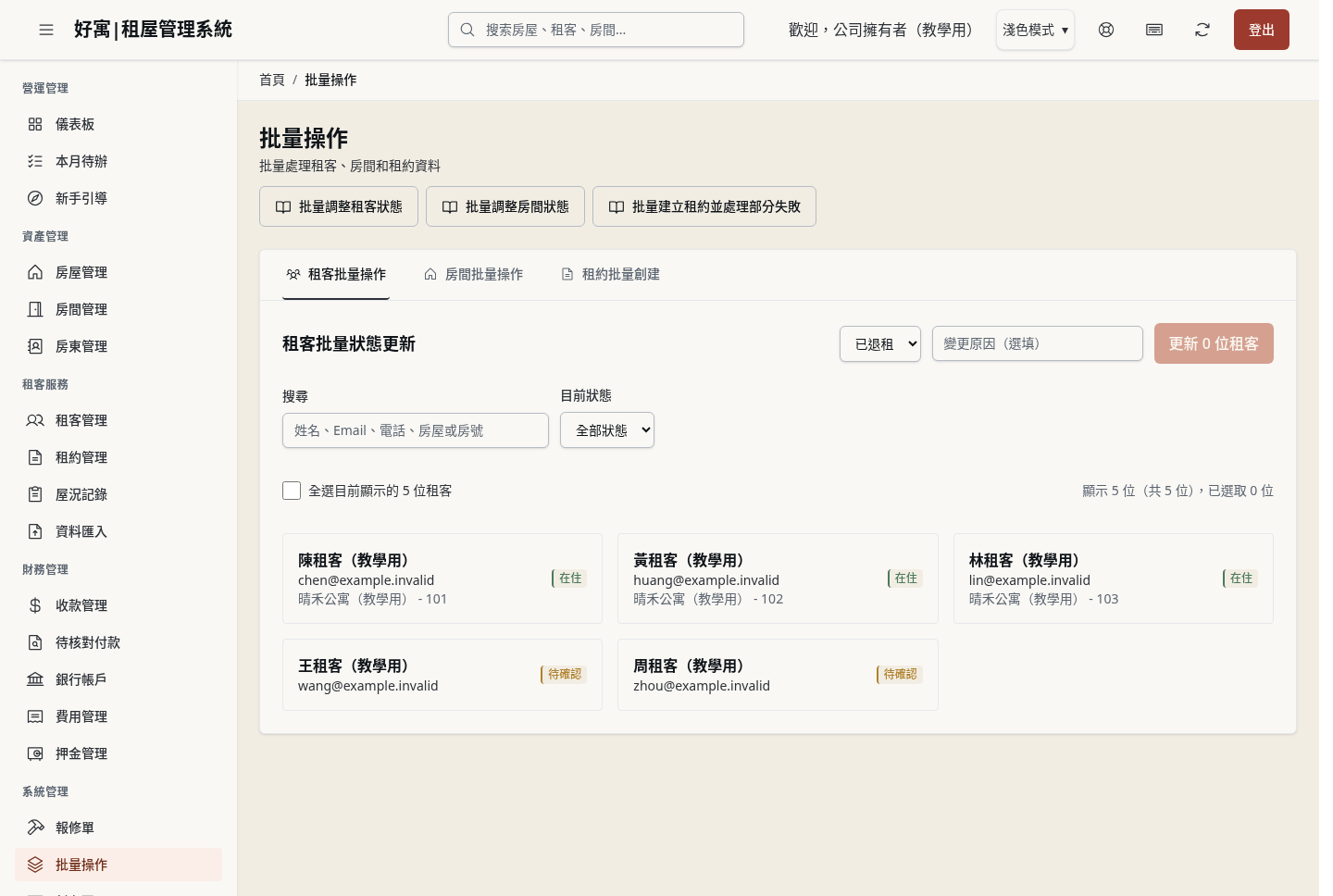
Task: Open 房屋管理 house icon in sidebar
Action: coord(35,272)
